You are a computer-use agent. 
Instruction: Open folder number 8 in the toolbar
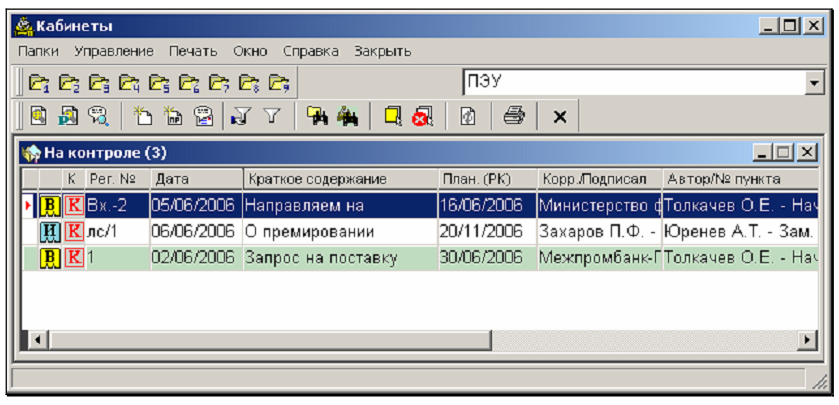click(x=249, y=82)
